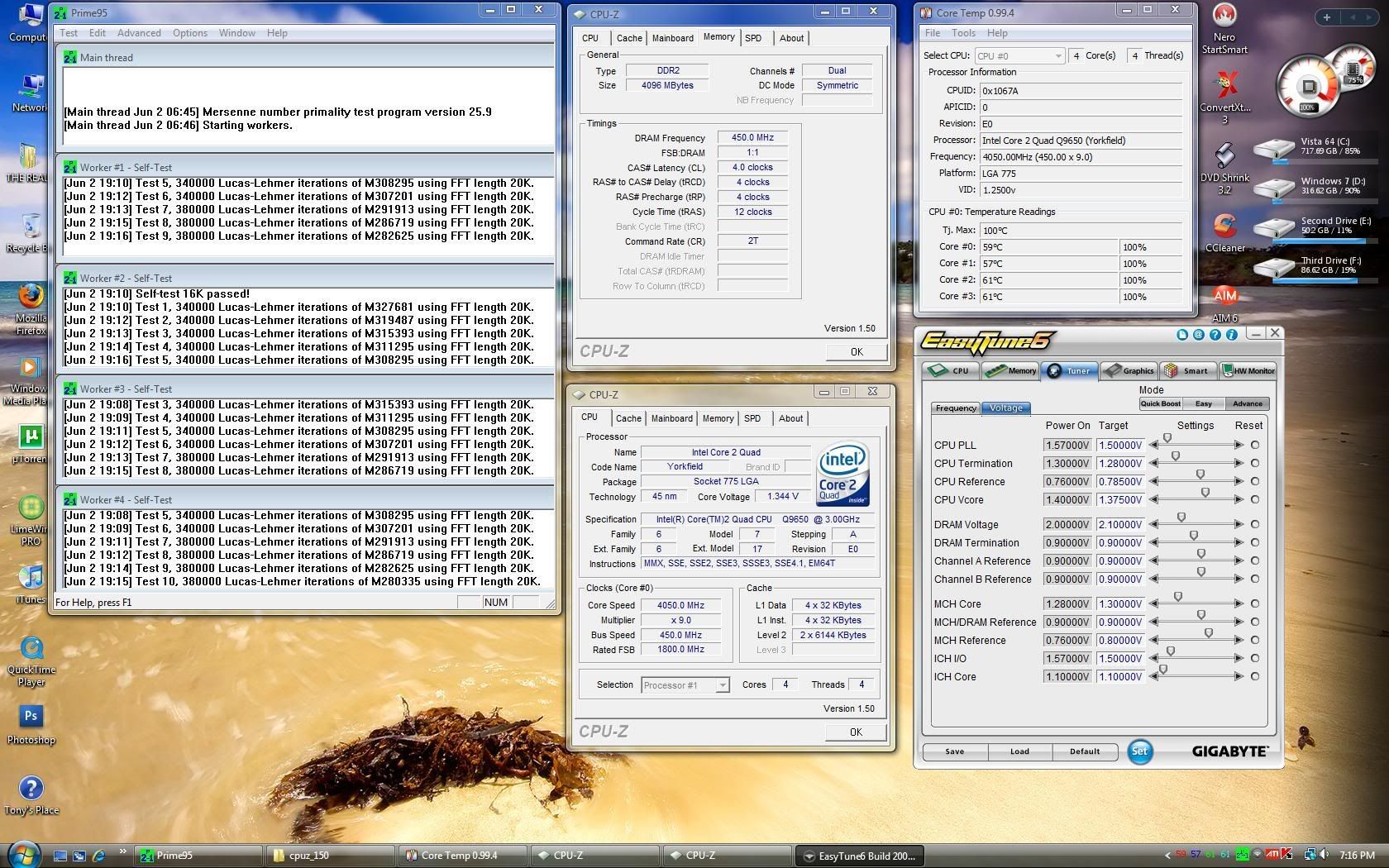The height and width of the screenshot is (868, 1389).
Task: Select the MCH Core reset radio button
Action: 1255,603
